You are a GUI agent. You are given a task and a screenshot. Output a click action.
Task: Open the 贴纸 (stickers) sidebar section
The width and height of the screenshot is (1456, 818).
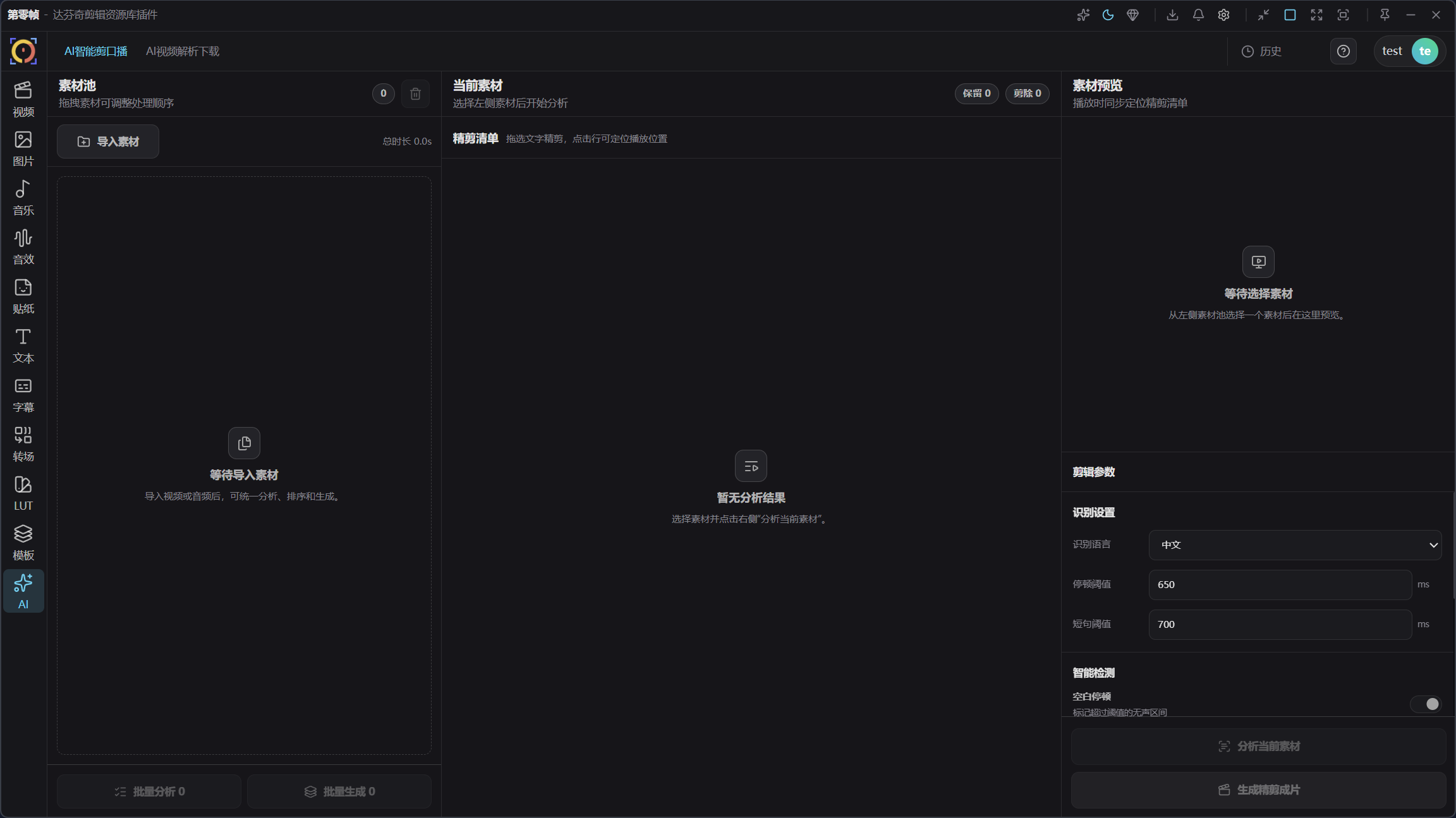23,296
